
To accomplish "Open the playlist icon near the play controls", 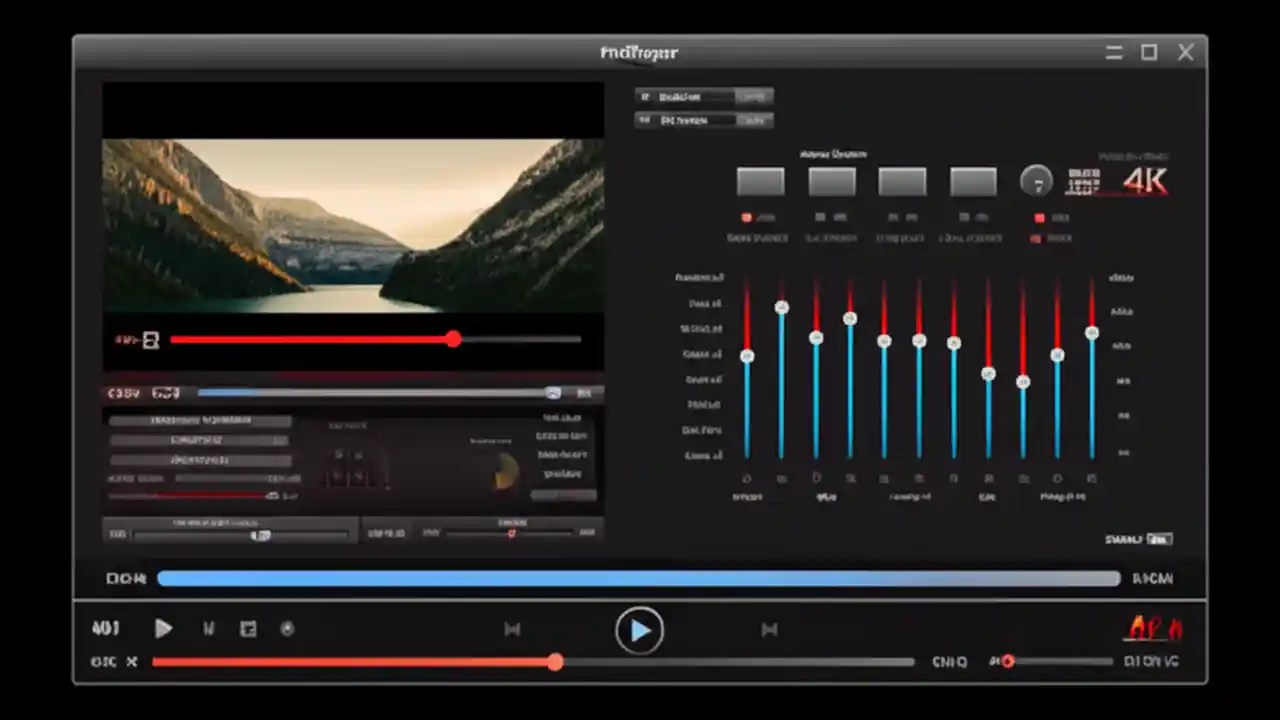I will pos(248,628).
